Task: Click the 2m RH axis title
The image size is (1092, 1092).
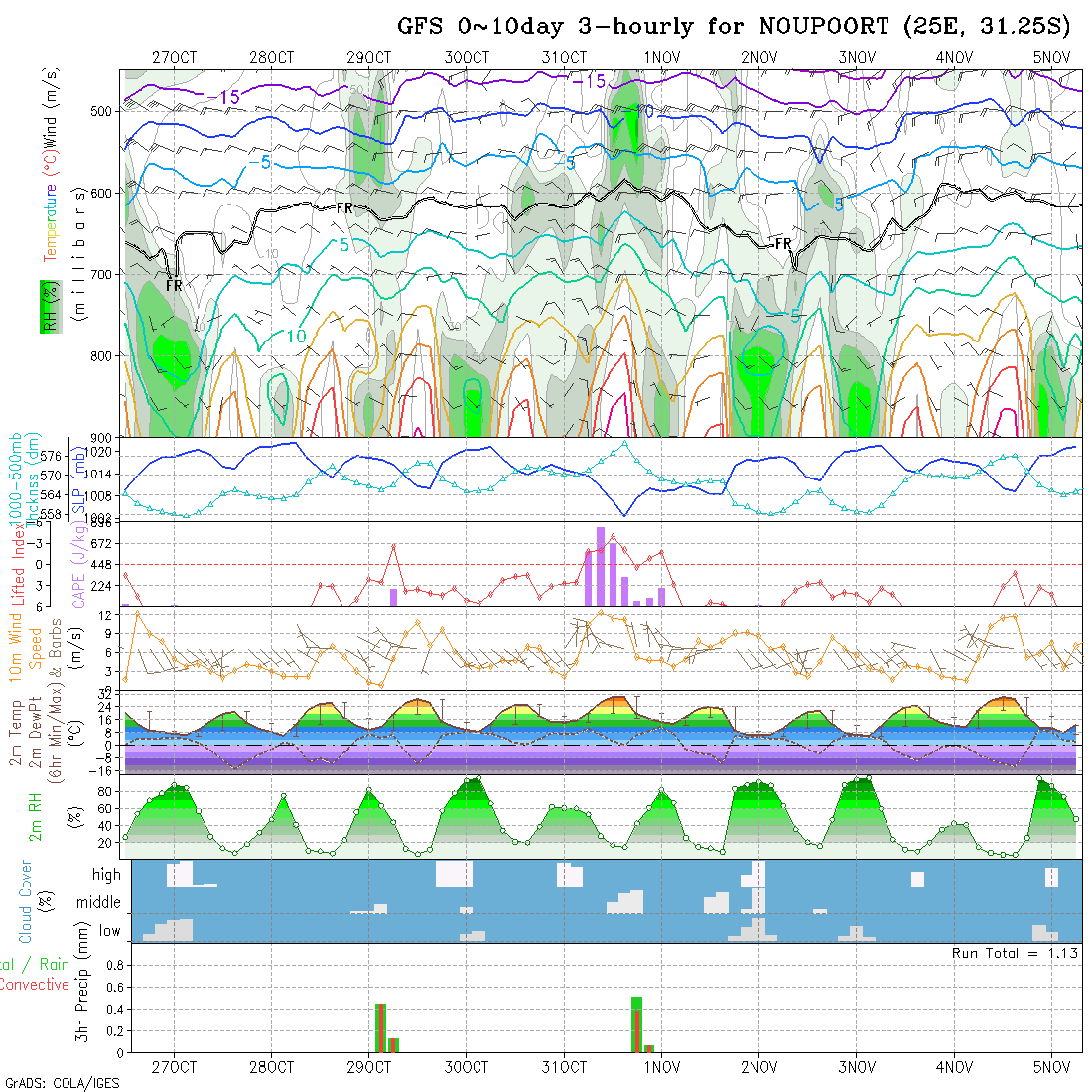Action: pyautogui.click(x=36, y=816)
